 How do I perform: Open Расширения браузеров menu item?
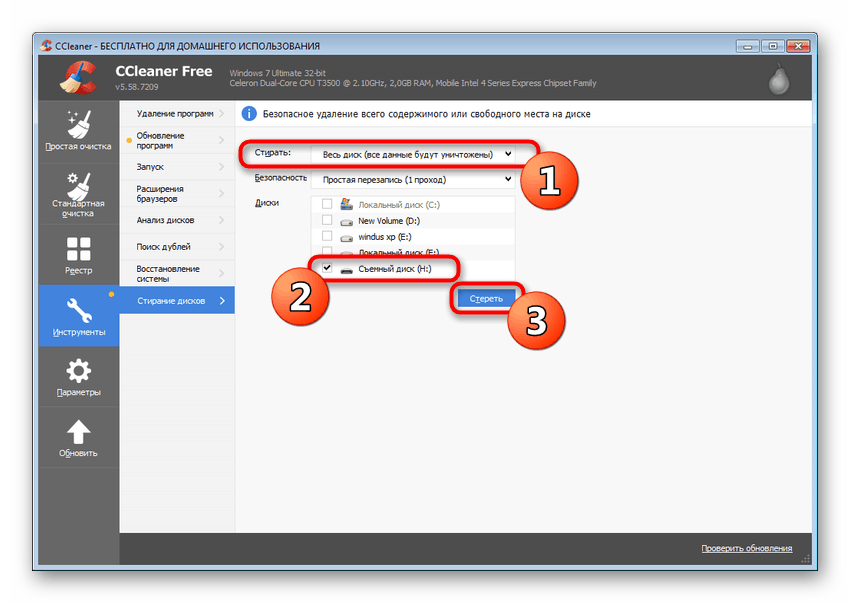[177, 194]
